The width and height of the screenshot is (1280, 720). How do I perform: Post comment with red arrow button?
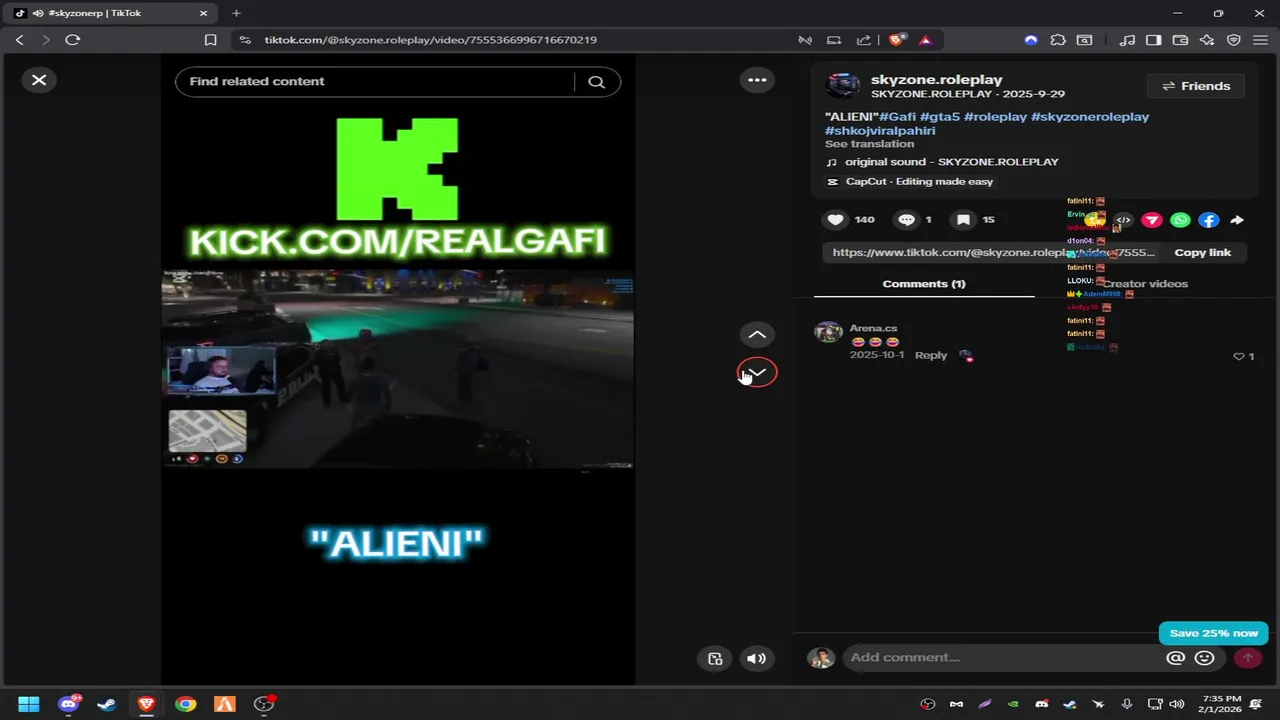pyautogui.click(x=1247, y=658)
